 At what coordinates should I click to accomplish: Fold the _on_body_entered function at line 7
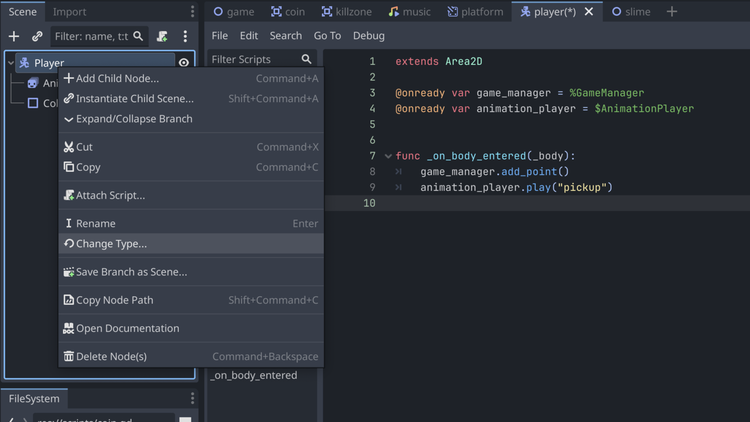[388, 156]
